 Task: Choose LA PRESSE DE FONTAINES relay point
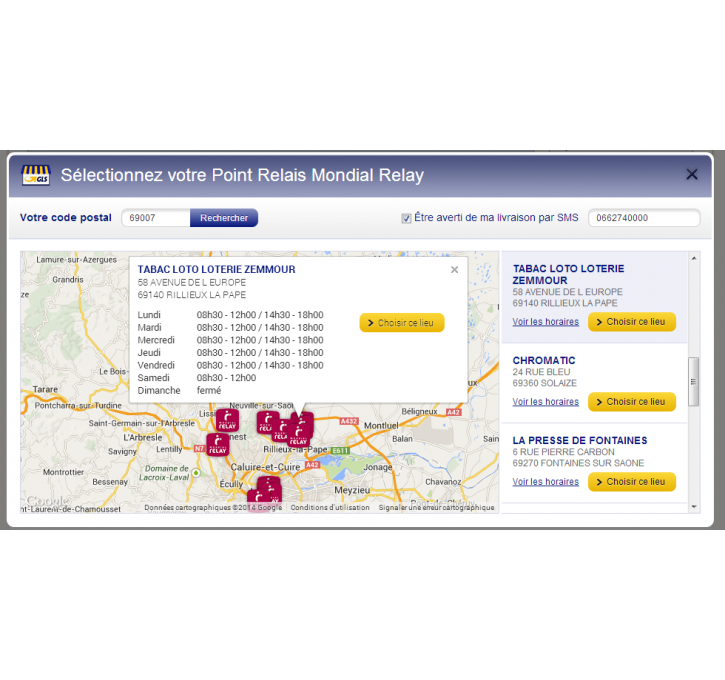pyautogui.click(x=632, y=482)
